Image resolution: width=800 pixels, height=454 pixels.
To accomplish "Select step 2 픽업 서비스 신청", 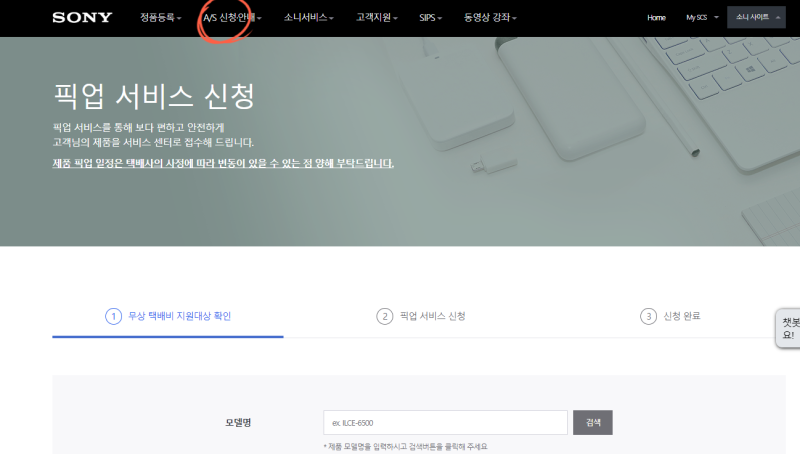I will coord(421,316).
